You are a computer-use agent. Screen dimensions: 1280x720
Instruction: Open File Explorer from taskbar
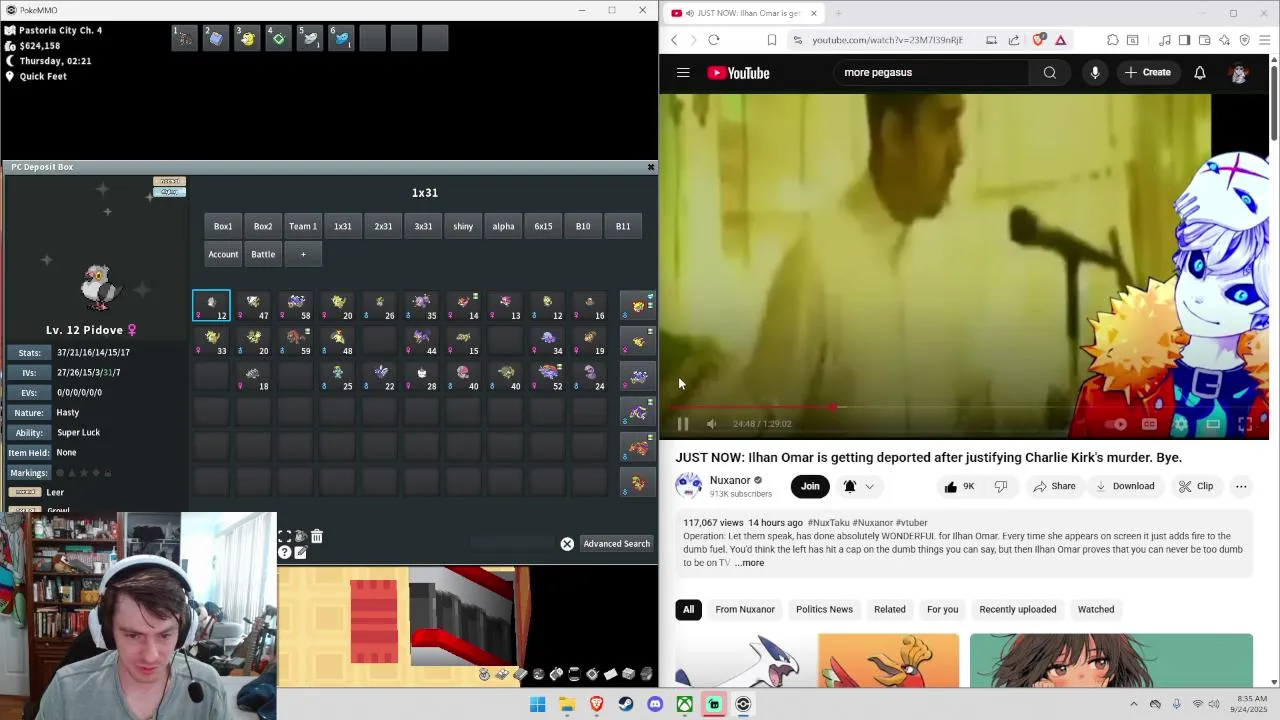(567, 704)
